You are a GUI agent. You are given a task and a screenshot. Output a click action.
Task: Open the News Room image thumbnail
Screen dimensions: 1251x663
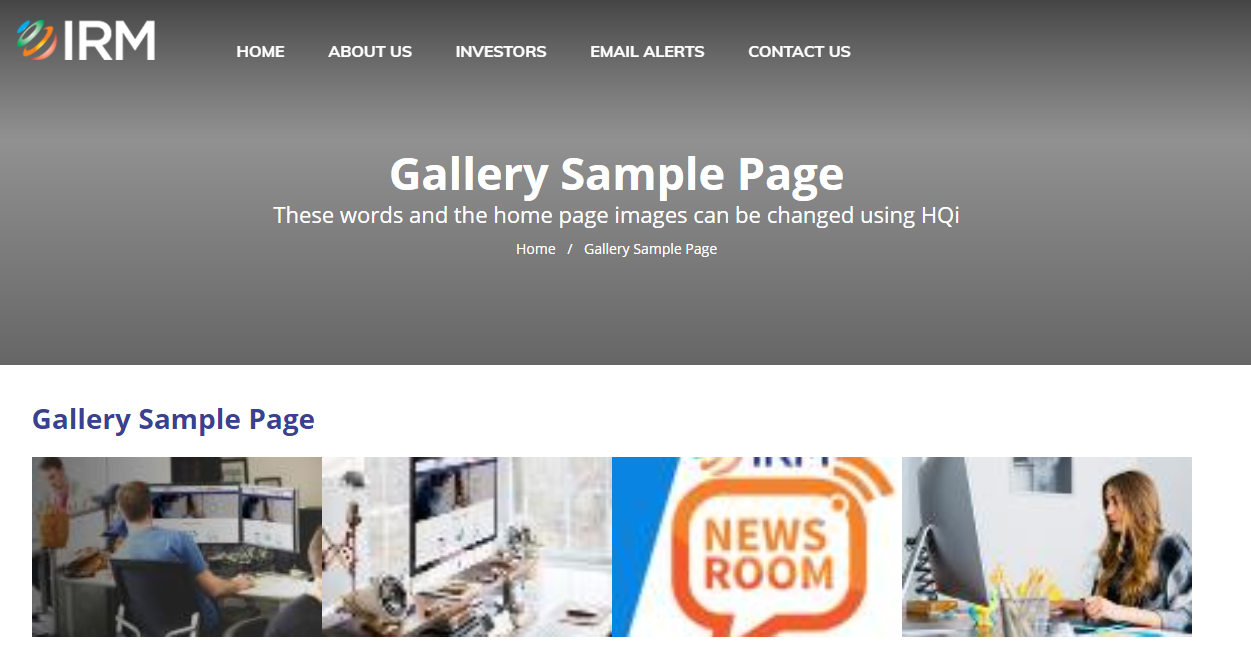(x=757, y=547)
